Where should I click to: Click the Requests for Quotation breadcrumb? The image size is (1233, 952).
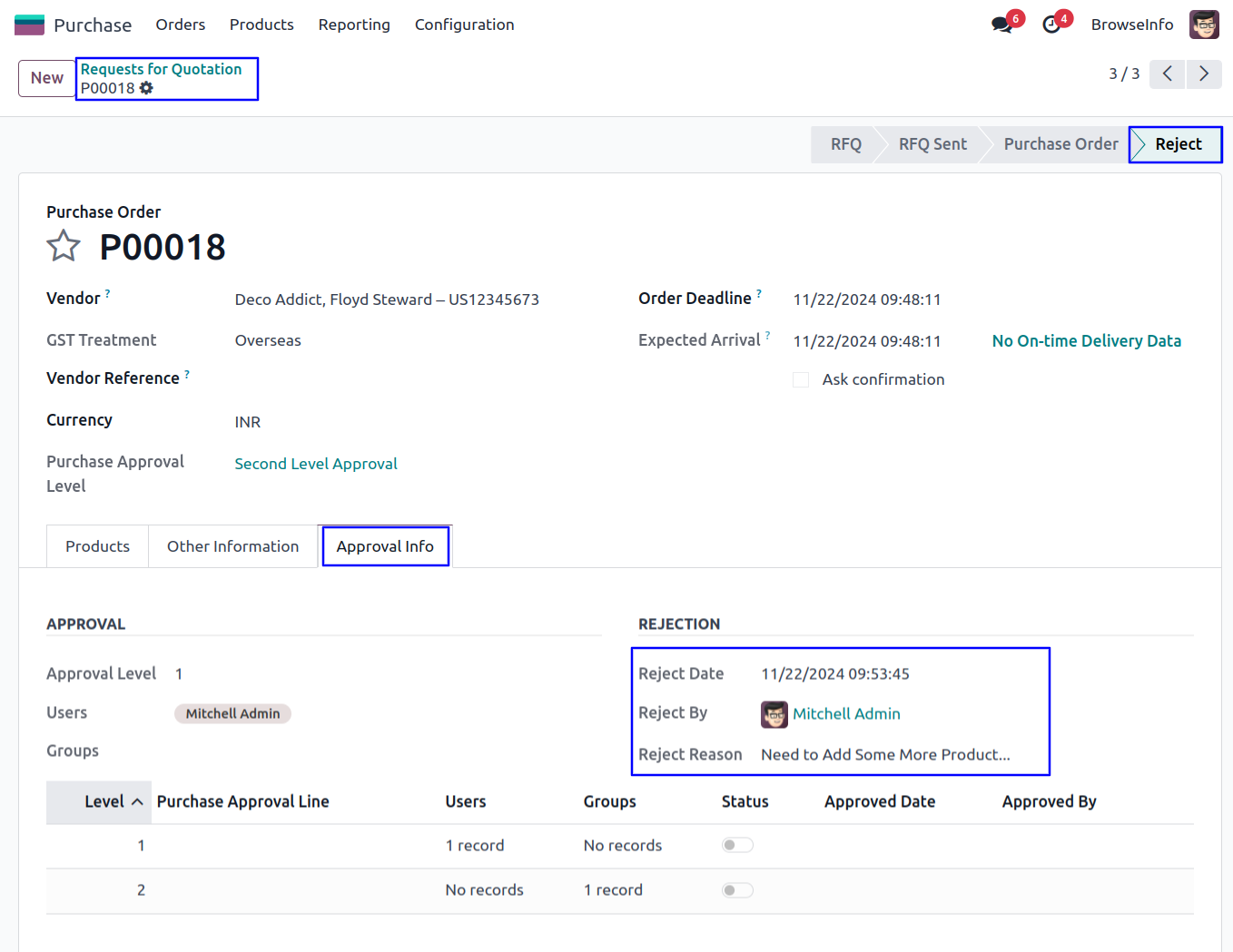click(x=161, y=69)
